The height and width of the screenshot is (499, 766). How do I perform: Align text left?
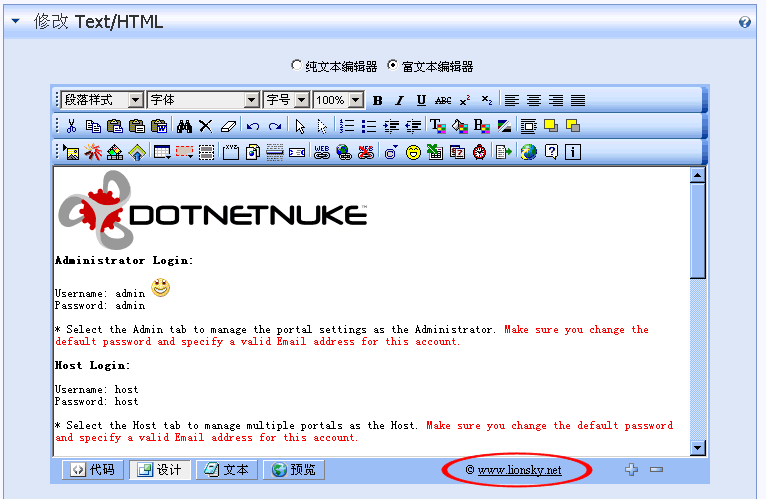[x=511, y=100]
